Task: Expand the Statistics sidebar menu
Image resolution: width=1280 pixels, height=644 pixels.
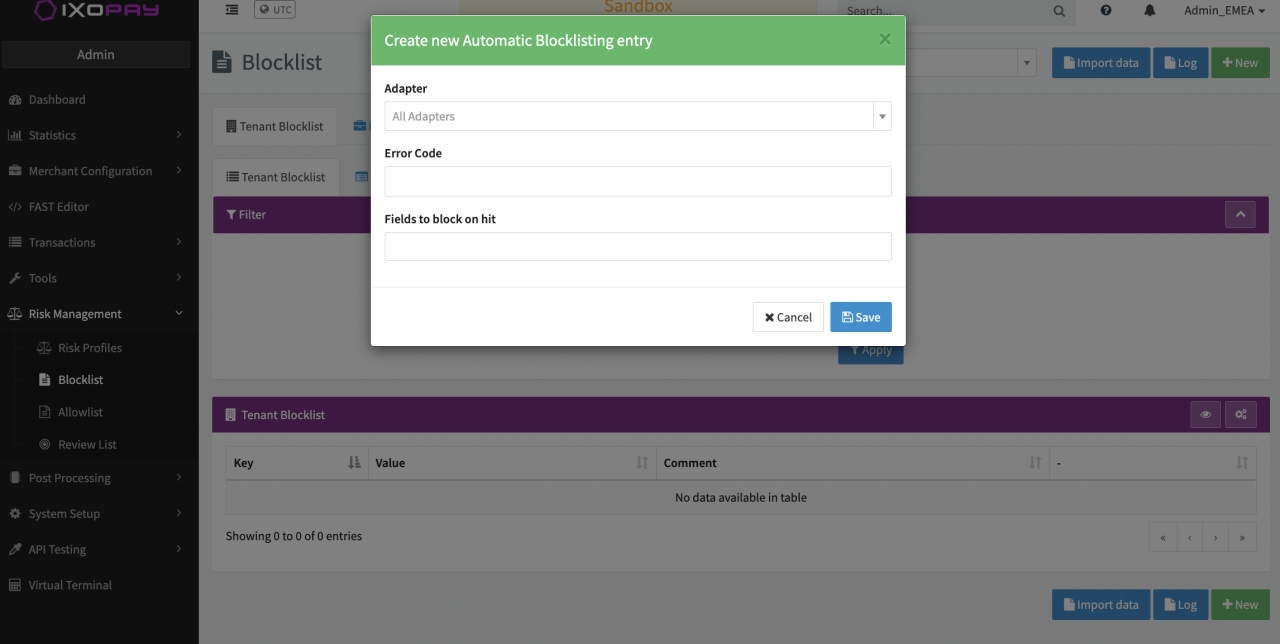Action: pos(96,135)
